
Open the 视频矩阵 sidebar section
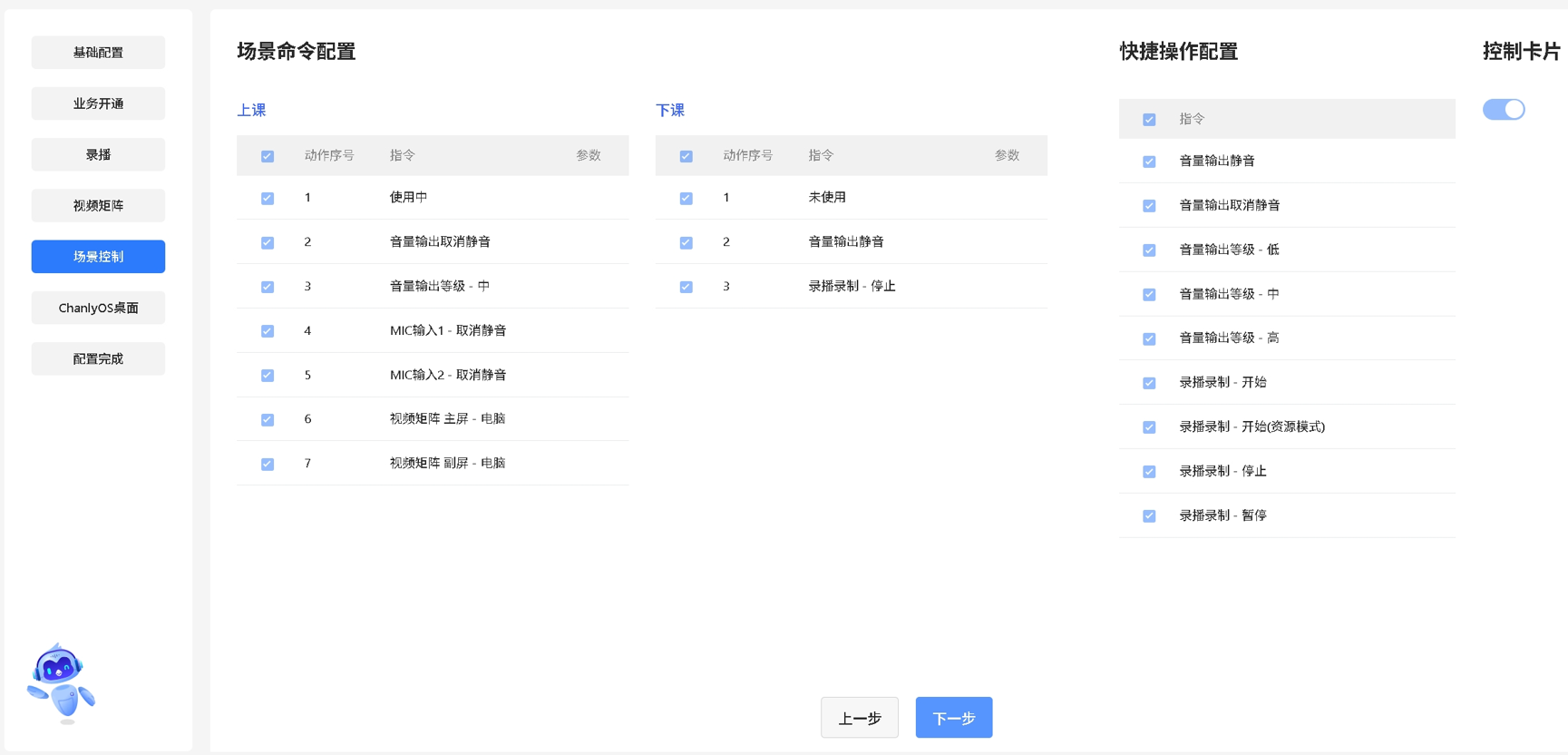pos(98,206)
